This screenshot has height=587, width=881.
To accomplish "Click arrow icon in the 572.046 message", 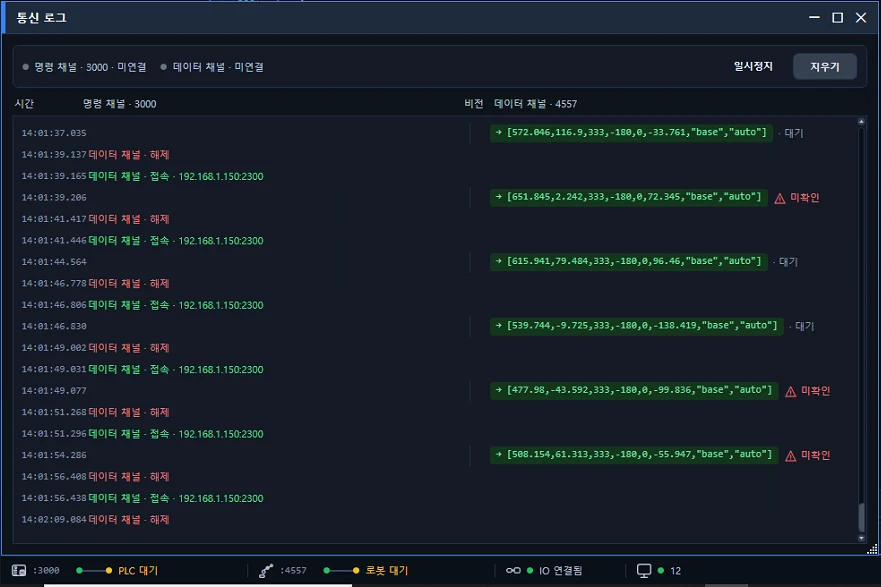I will pos(498,132).
